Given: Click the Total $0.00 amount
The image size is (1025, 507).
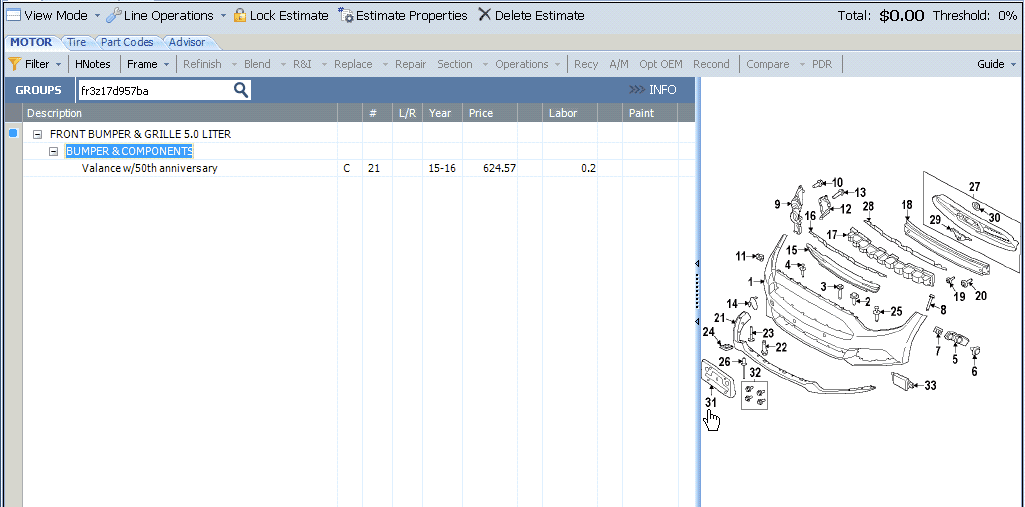Looking at the screenshot, I should (901, 16).
